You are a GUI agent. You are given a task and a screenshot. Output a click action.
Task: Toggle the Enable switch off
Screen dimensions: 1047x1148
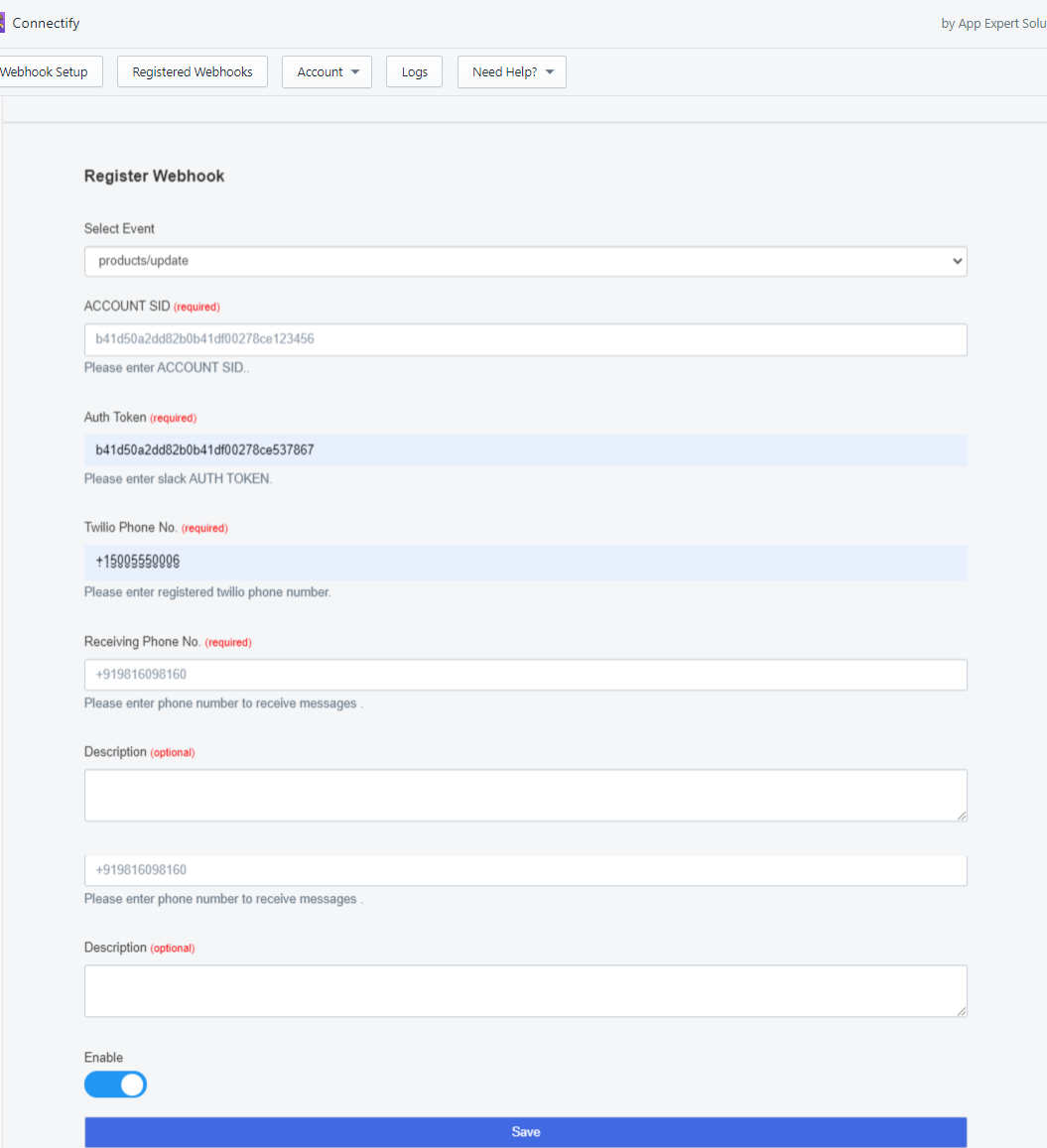point(116,1084)
